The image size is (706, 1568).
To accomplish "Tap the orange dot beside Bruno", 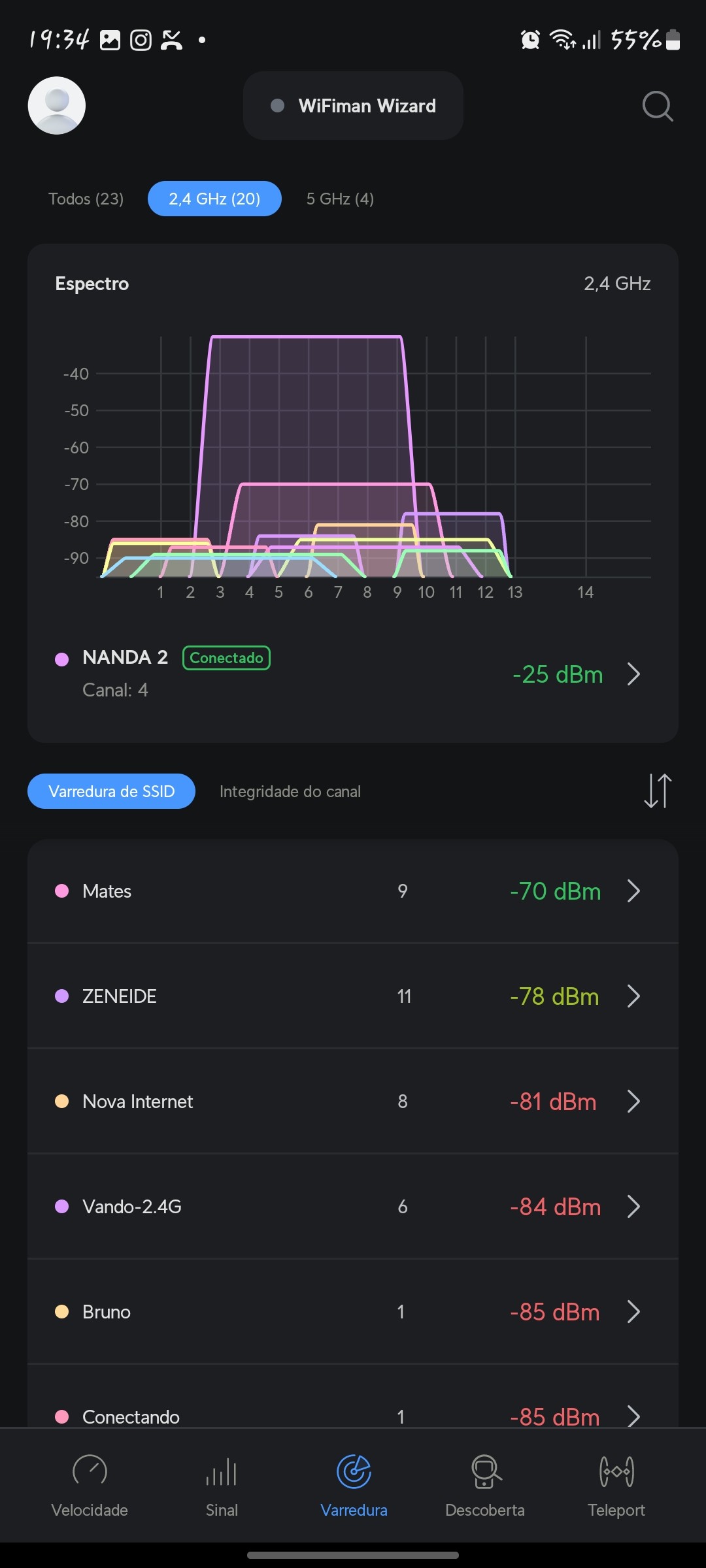I will pyautogui.click(x=62, y=1311).
